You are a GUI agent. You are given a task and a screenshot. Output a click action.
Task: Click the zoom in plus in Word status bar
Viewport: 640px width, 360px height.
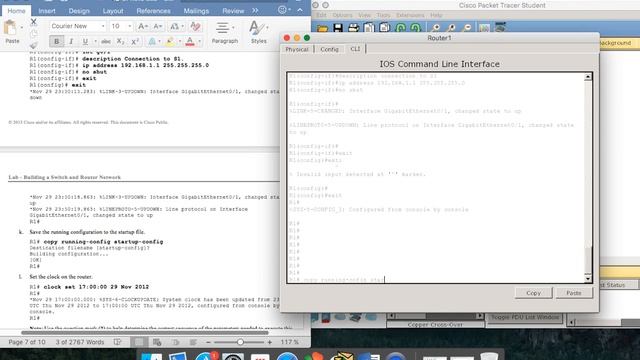point(269,342)
